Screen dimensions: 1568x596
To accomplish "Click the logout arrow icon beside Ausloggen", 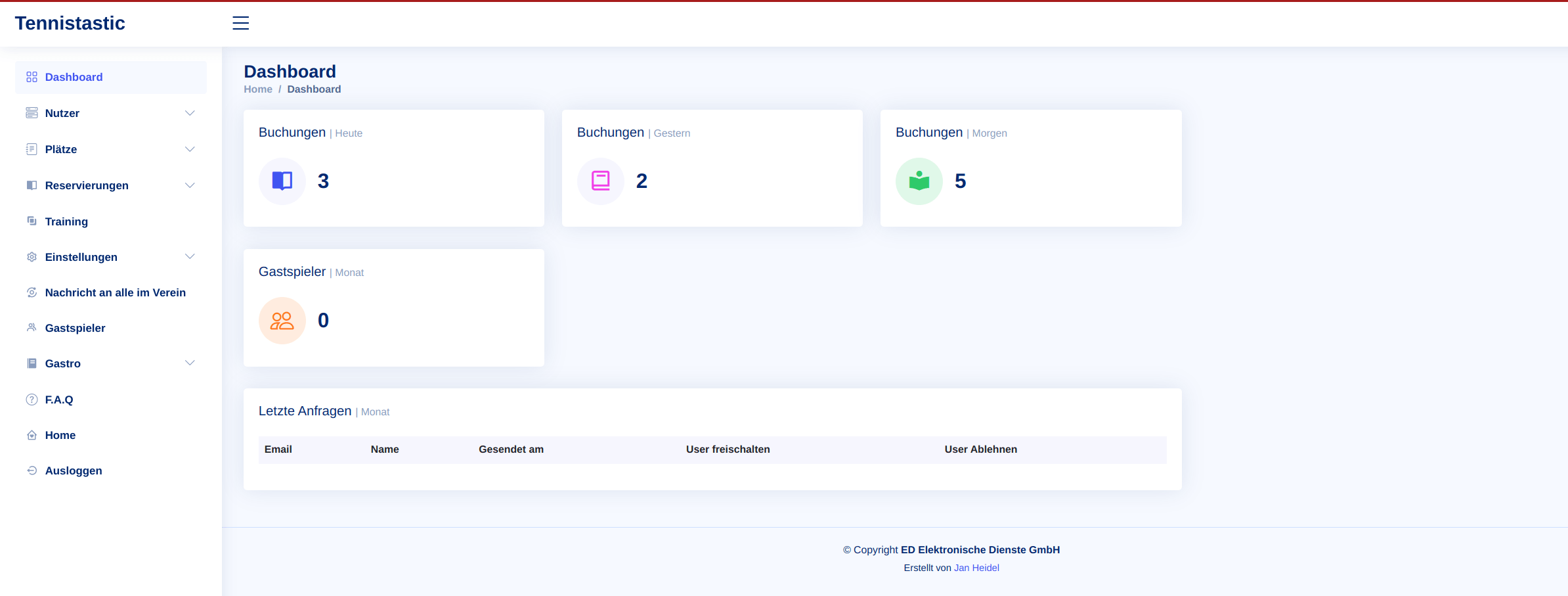I will click(x=32, y=470).
